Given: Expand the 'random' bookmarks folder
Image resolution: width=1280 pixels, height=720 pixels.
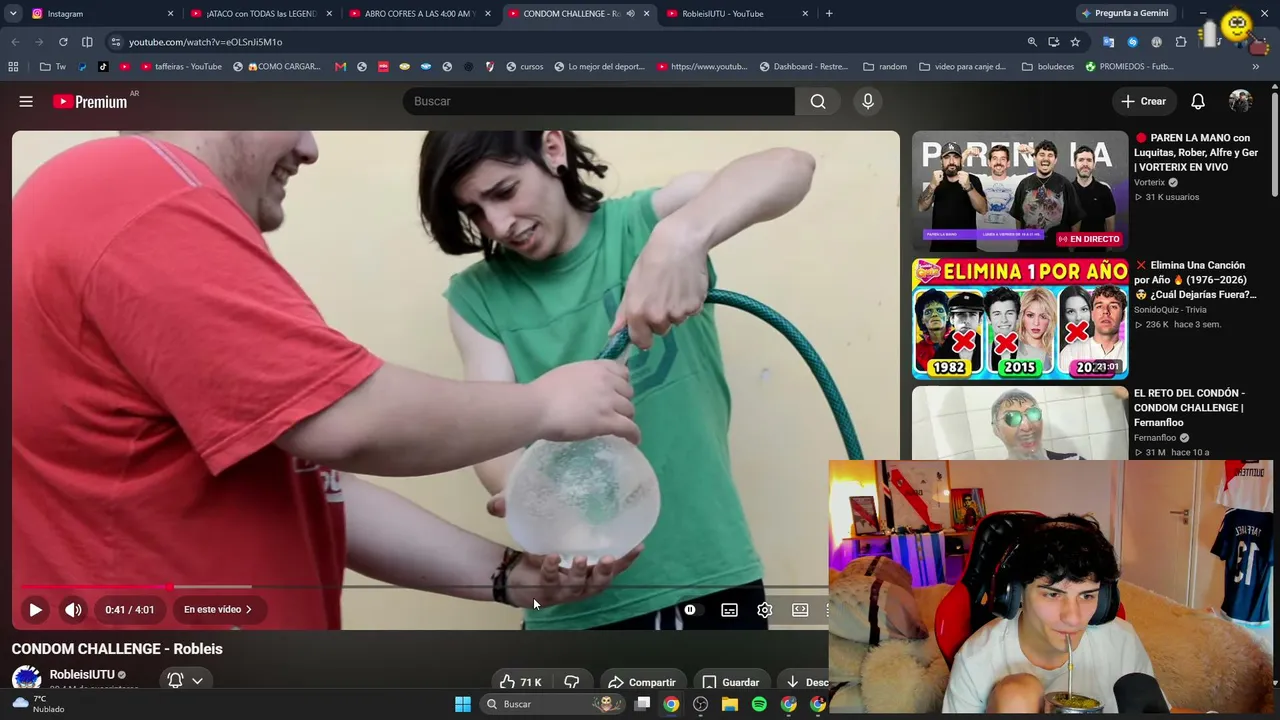Looking at the screenshot, I should [x=885, y=67].
